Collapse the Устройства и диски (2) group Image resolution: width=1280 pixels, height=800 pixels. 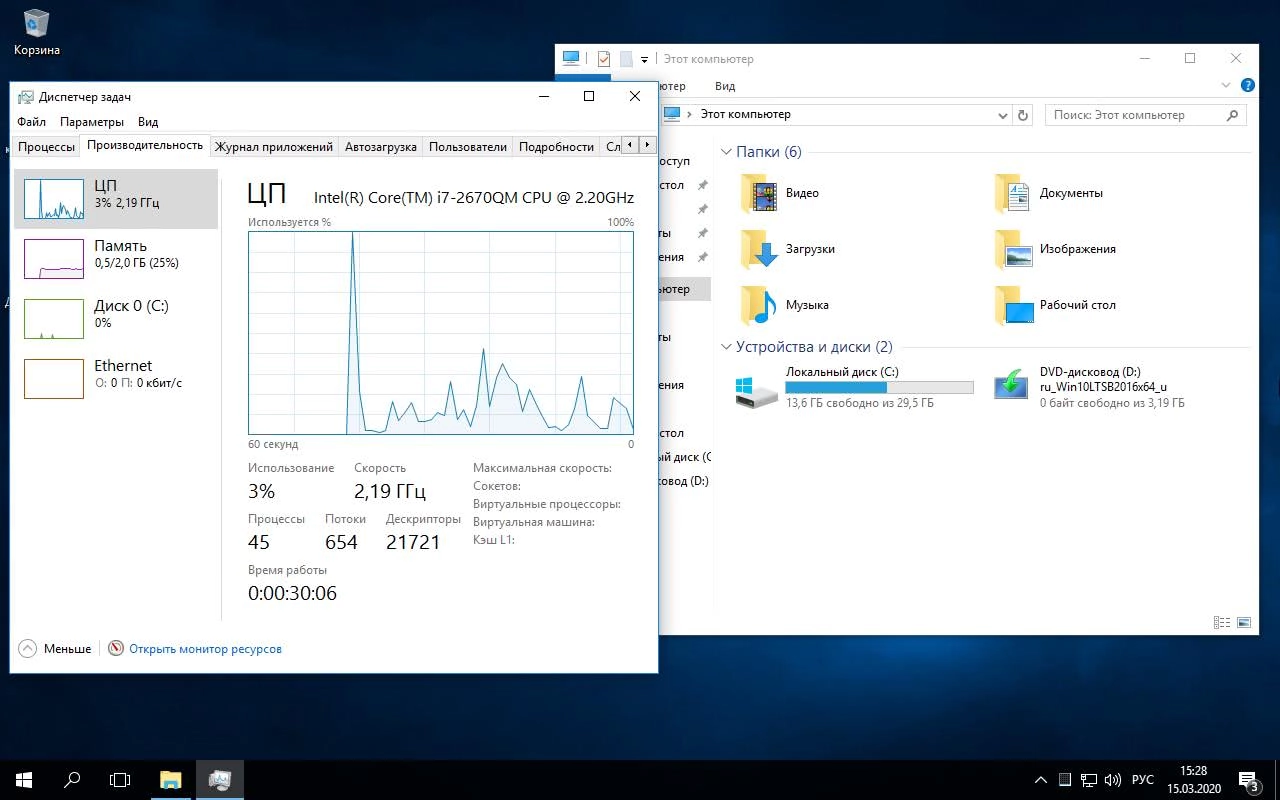726,347
